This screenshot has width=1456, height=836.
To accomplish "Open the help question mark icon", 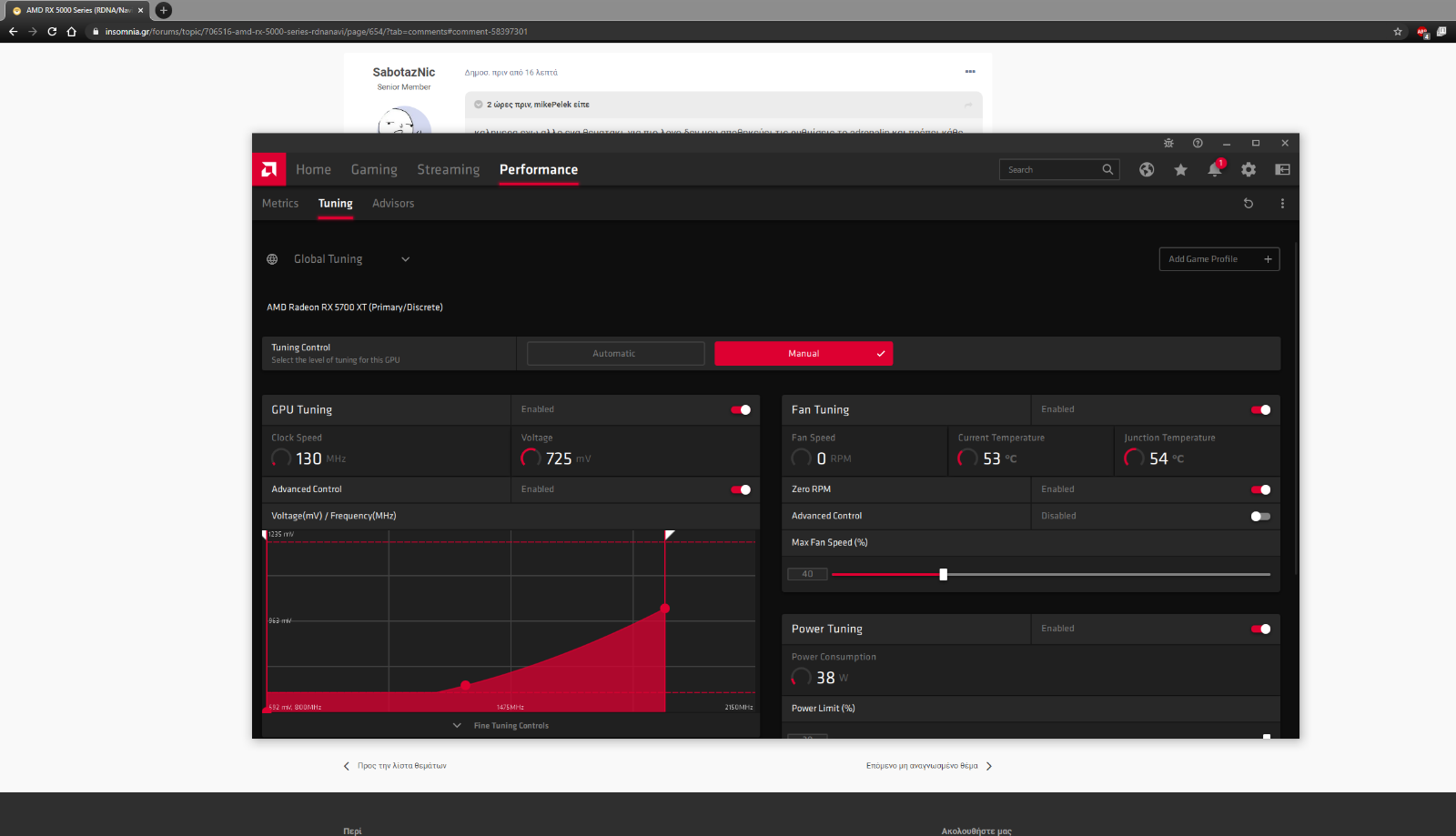I will 1198,143.
